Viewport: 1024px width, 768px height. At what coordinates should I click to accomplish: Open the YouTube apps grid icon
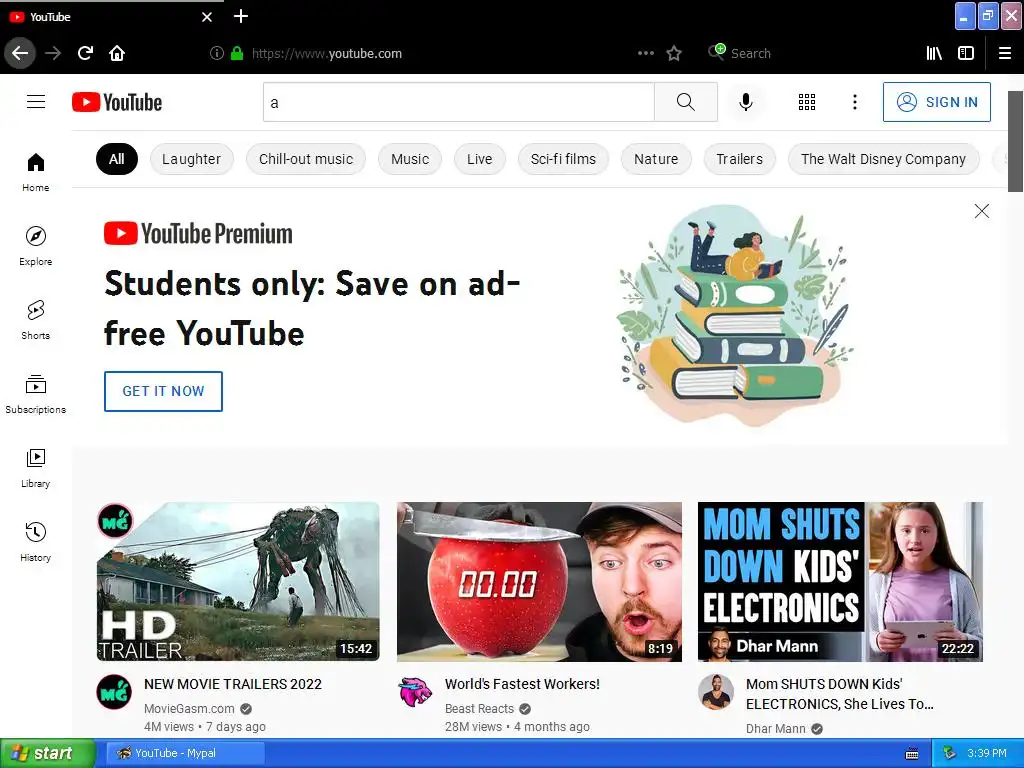[807, 102]
